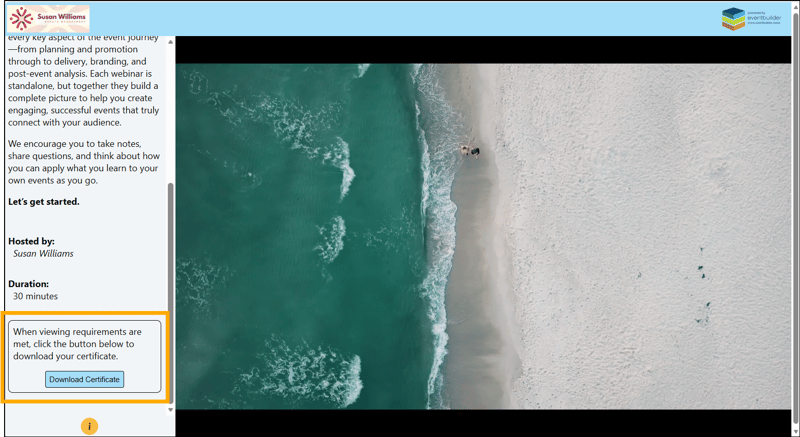Viewport: 800px width, 437px height.
Task: Click the 'Hosted by:' label
Action: click(31, 241)
